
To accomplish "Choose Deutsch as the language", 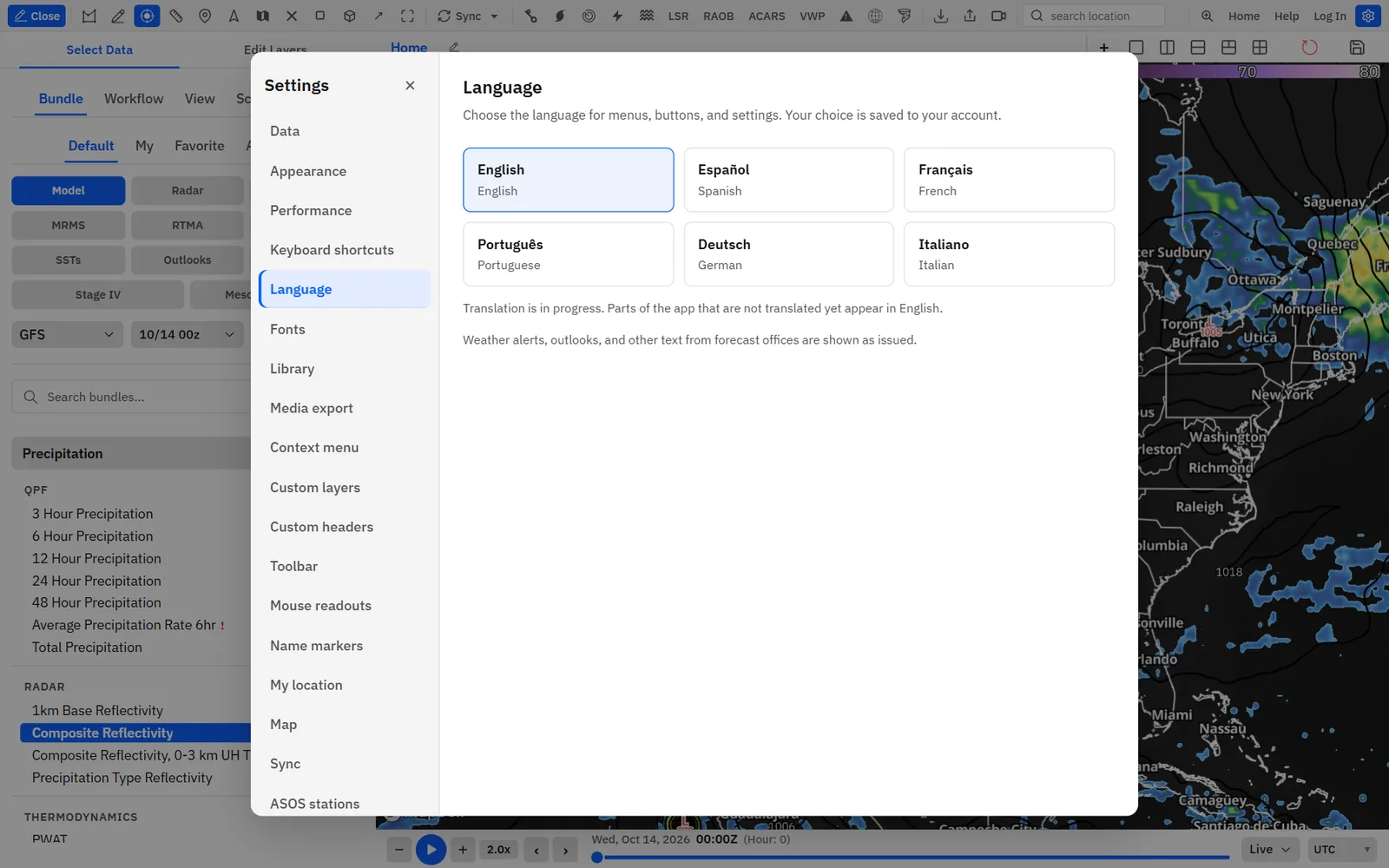I will [x=788, y=254].
